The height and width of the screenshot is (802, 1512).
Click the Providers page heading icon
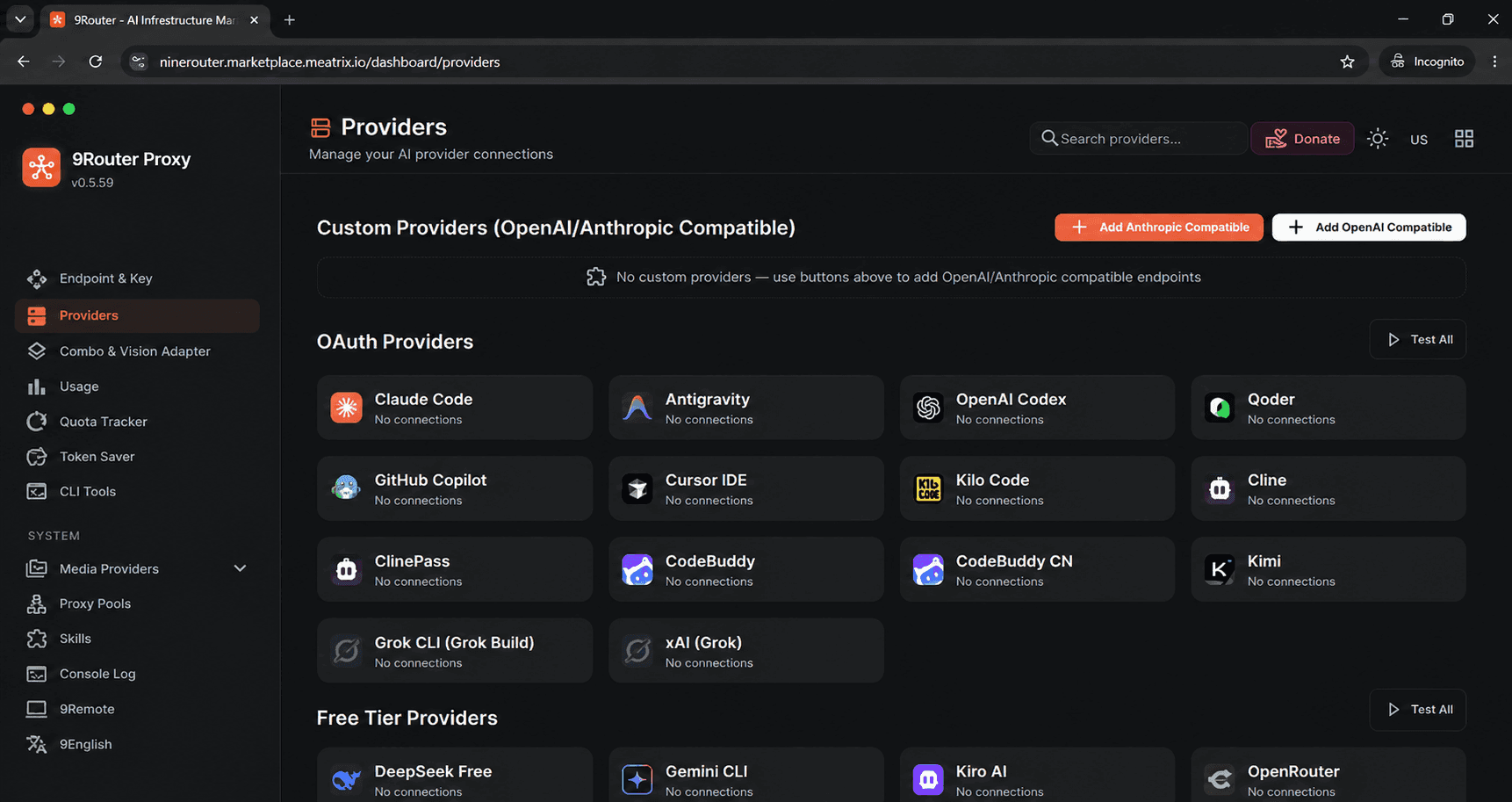coord(320,127)
